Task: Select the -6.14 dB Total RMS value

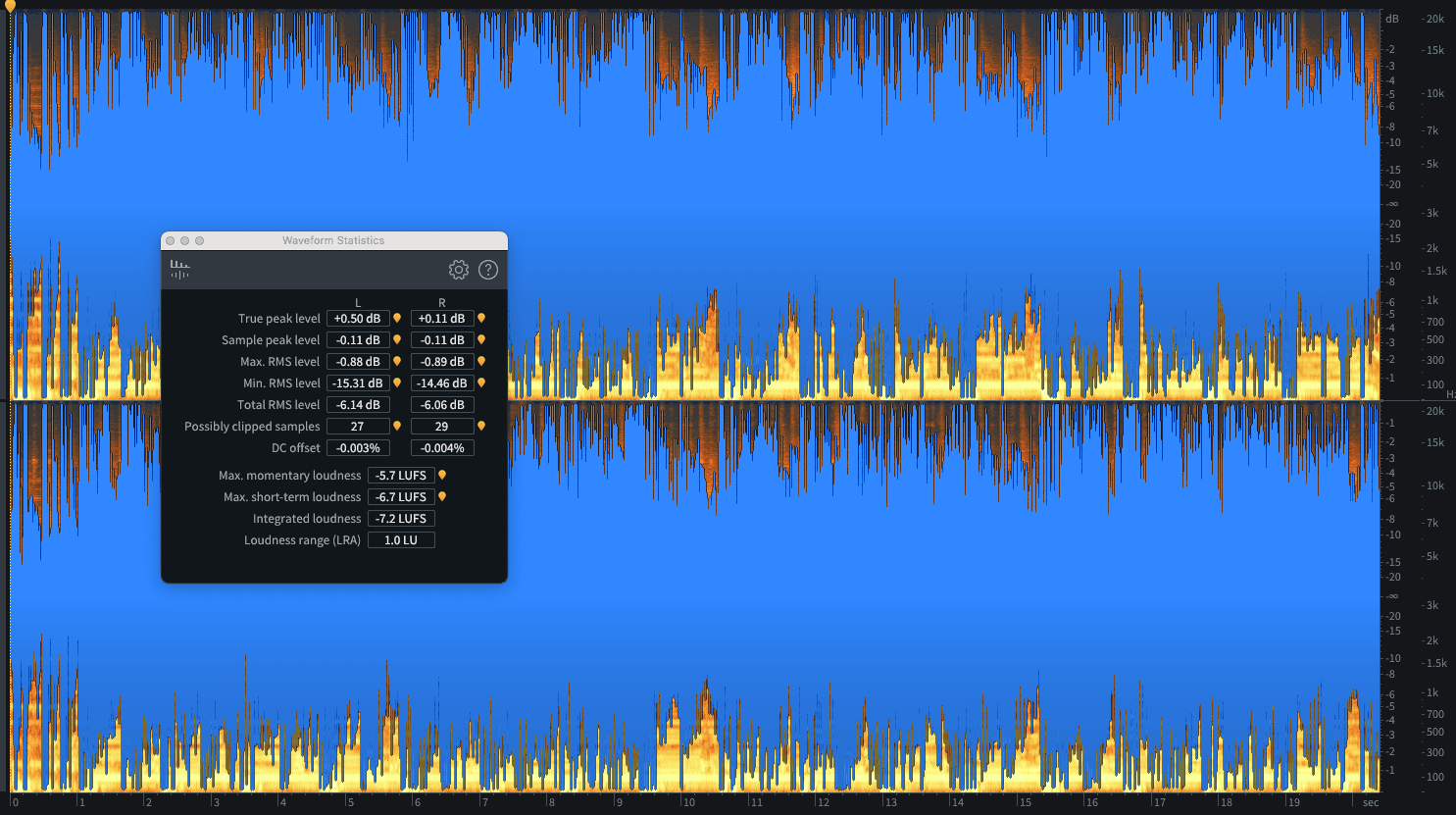Action: click(x=358, y=405)
